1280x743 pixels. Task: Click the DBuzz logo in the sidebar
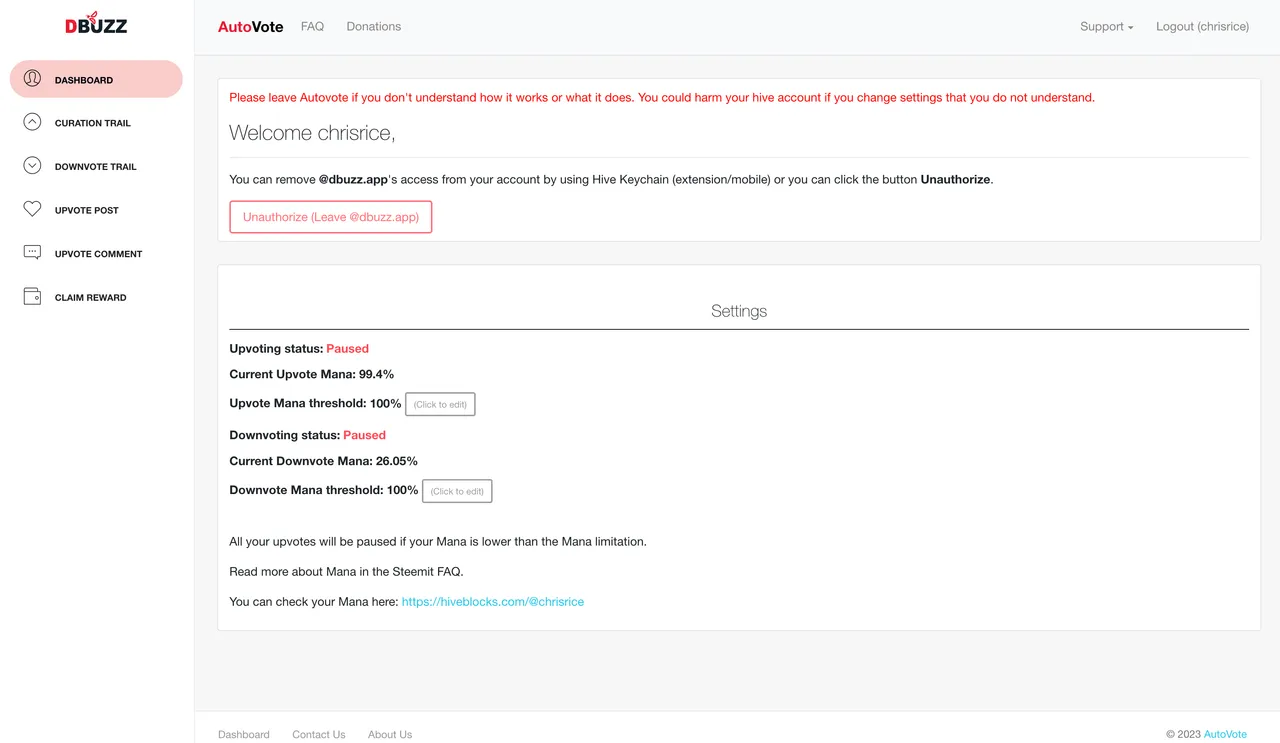coord(96,23)
